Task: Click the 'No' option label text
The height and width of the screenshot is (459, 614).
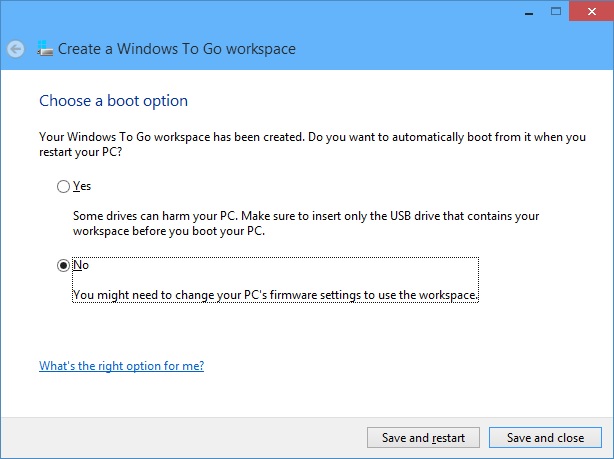Action: (81, 265)
